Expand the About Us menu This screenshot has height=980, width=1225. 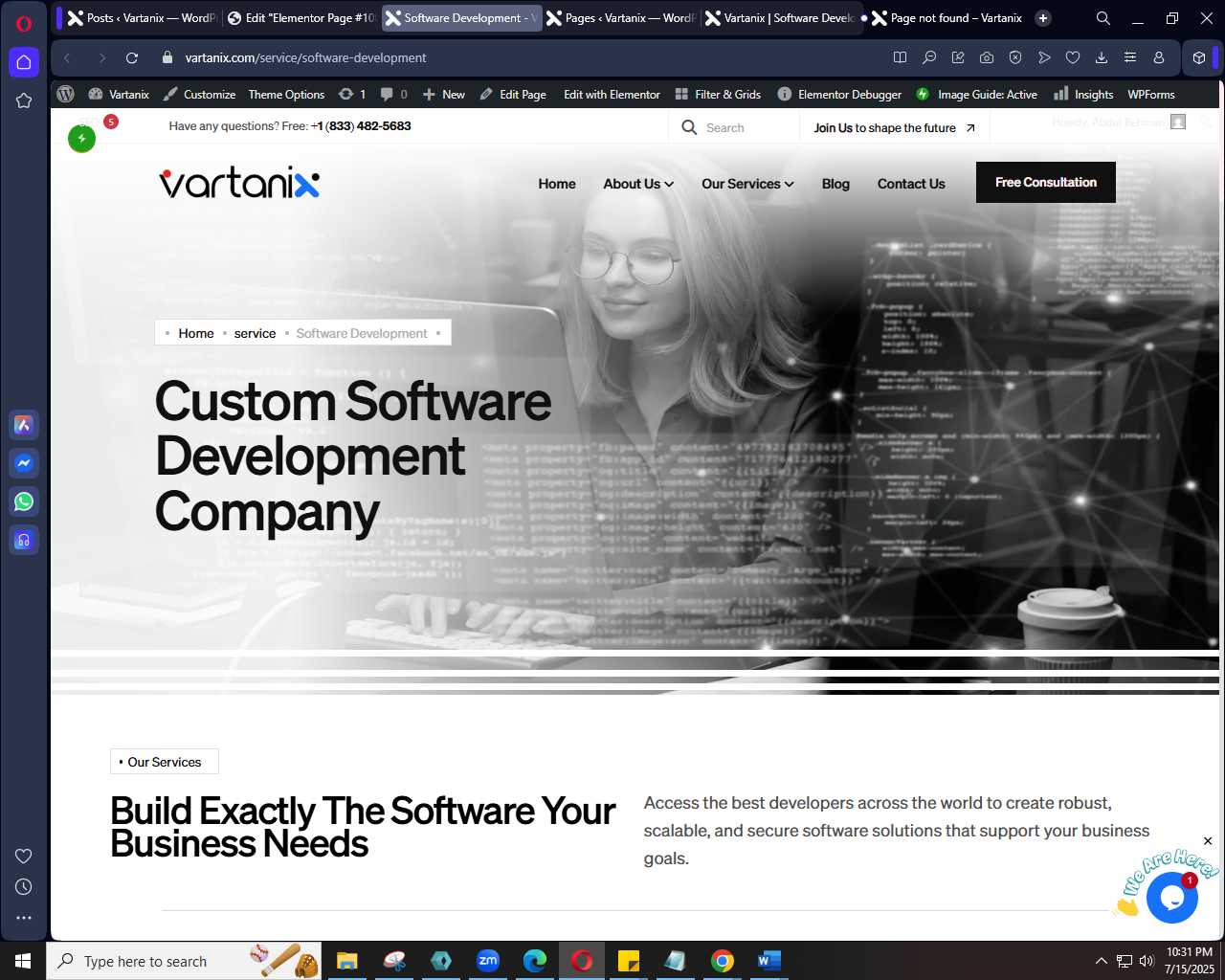pos(638,184)
